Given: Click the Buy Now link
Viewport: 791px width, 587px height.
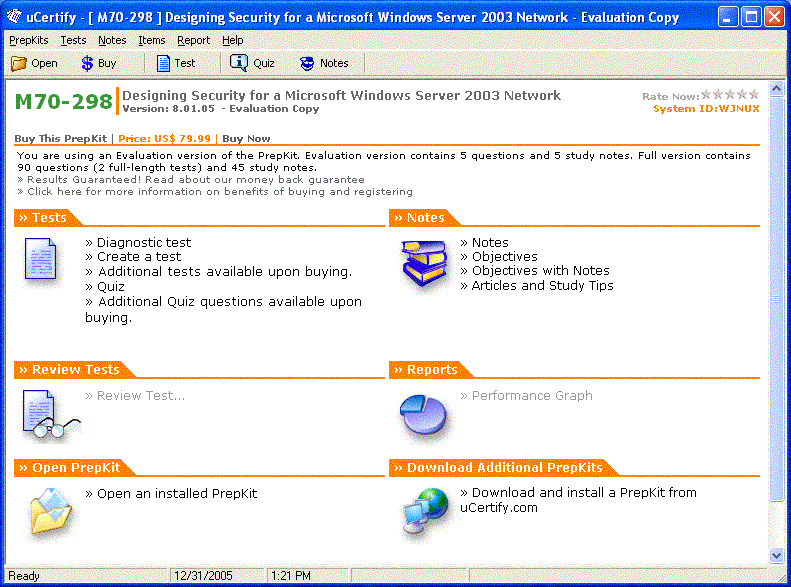Looking at the screenshot, I should click(246, 138).
